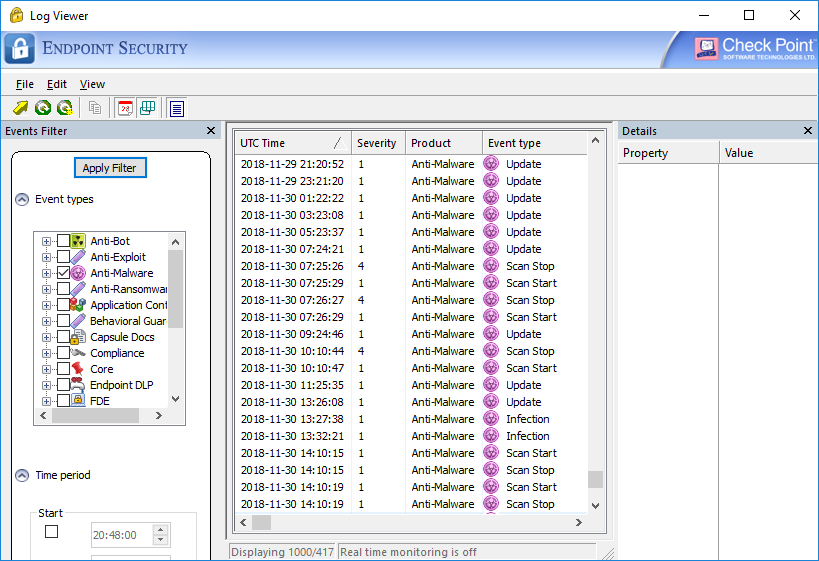Enable the Start time period checkbox
Image resolution: width=819 pixels, height=561 pixels.
tap(51, 532)
